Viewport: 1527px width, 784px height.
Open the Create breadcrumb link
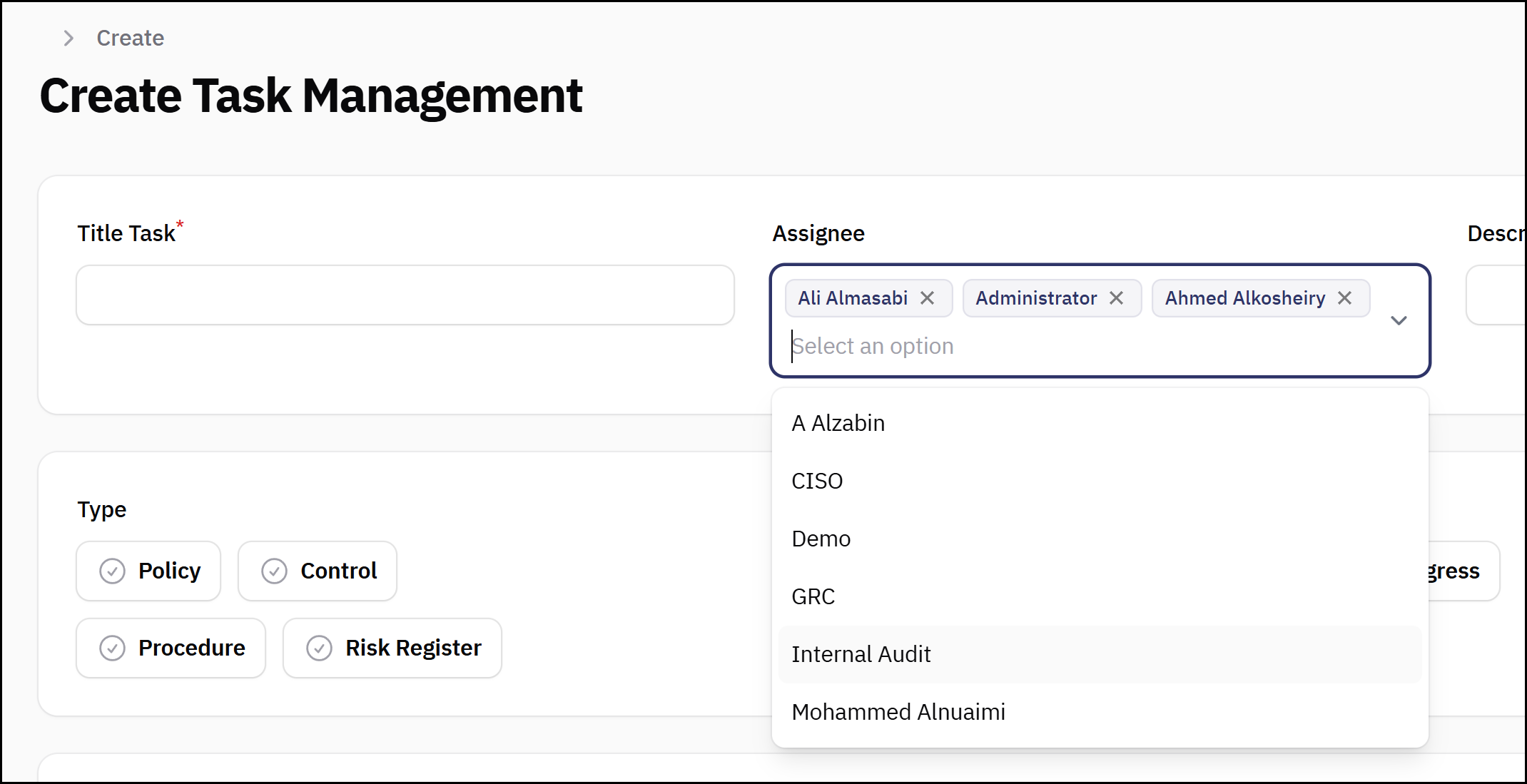131,38
